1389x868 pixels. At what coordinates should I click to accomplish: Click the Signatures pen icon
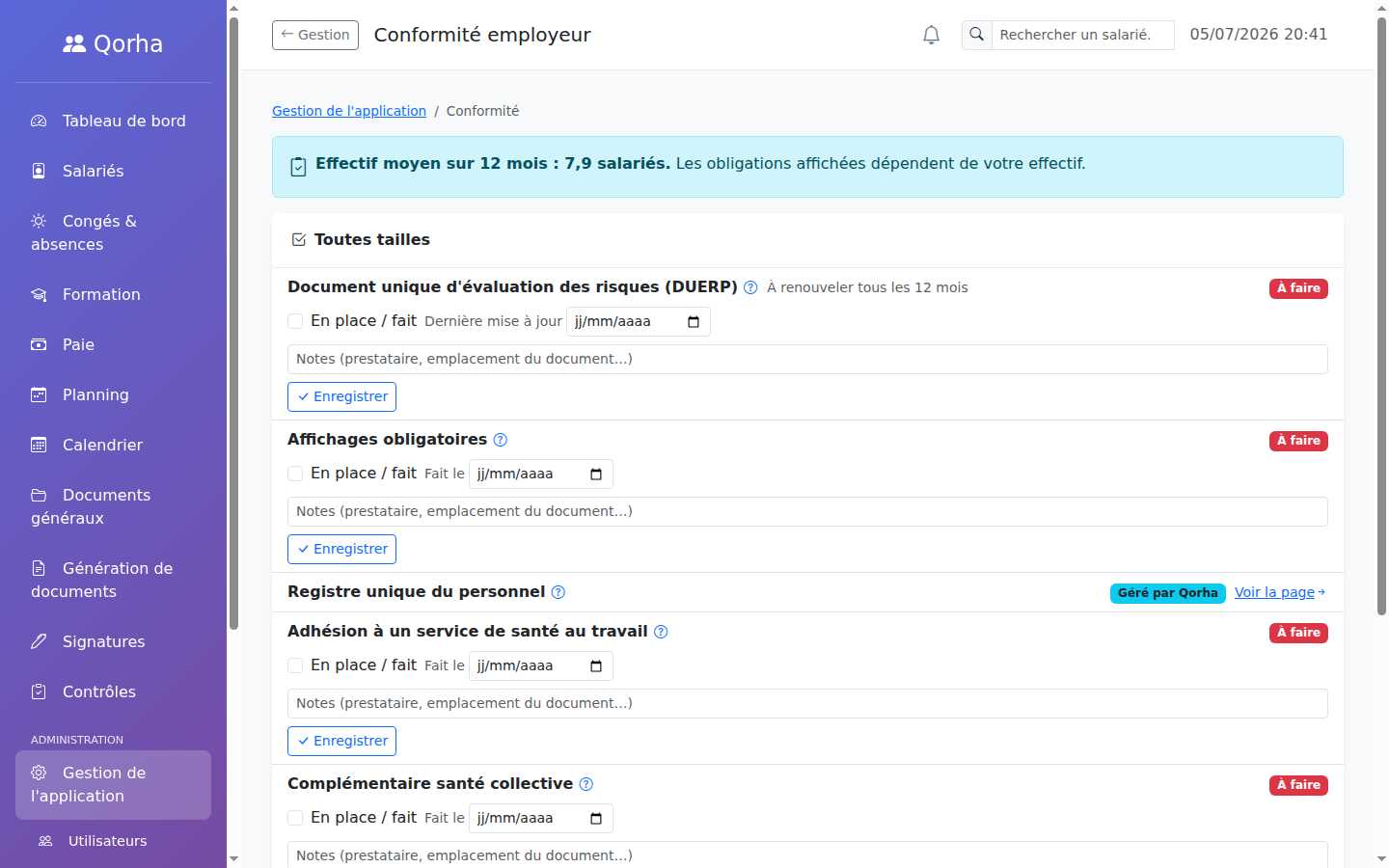(x=39, y=641)
